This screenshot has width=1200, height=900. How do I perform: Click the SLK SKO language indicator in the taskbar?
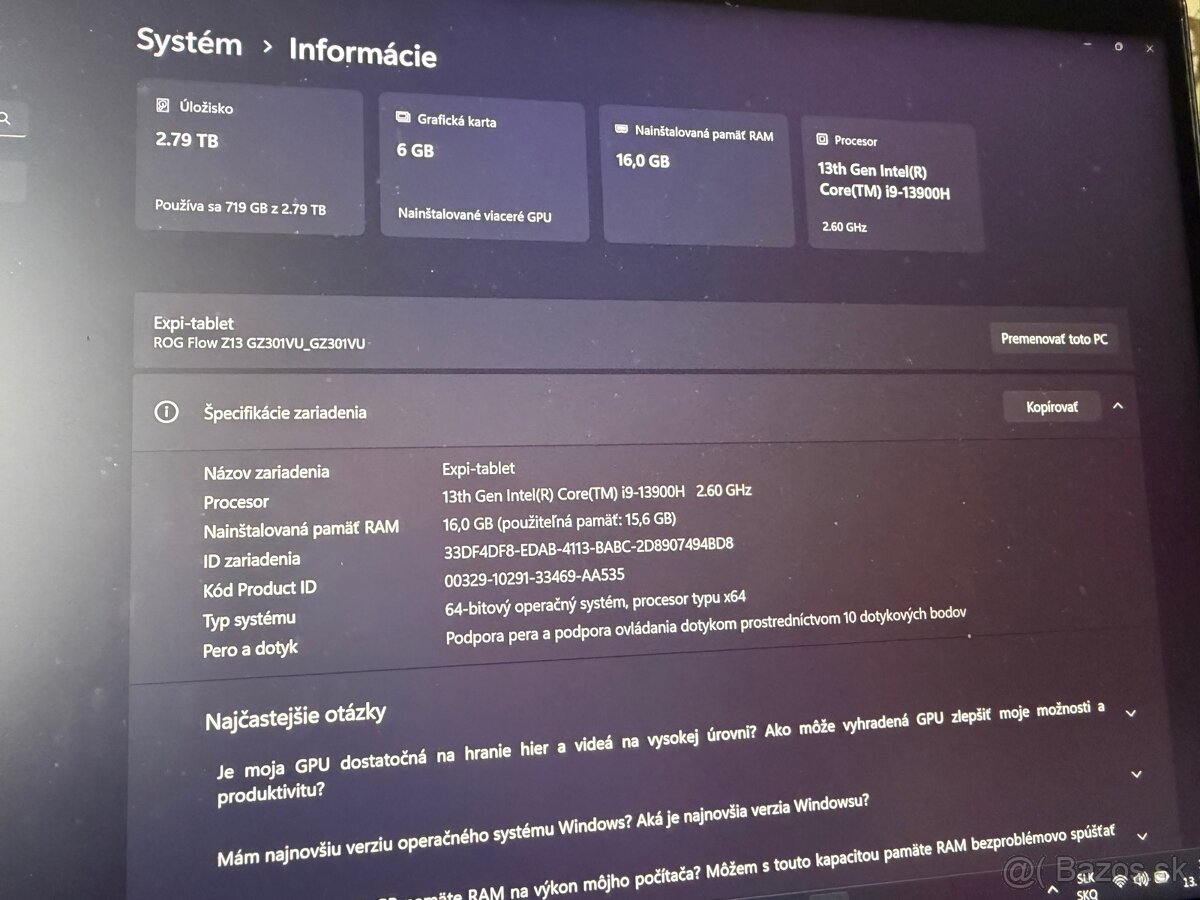coord(1086,884)
